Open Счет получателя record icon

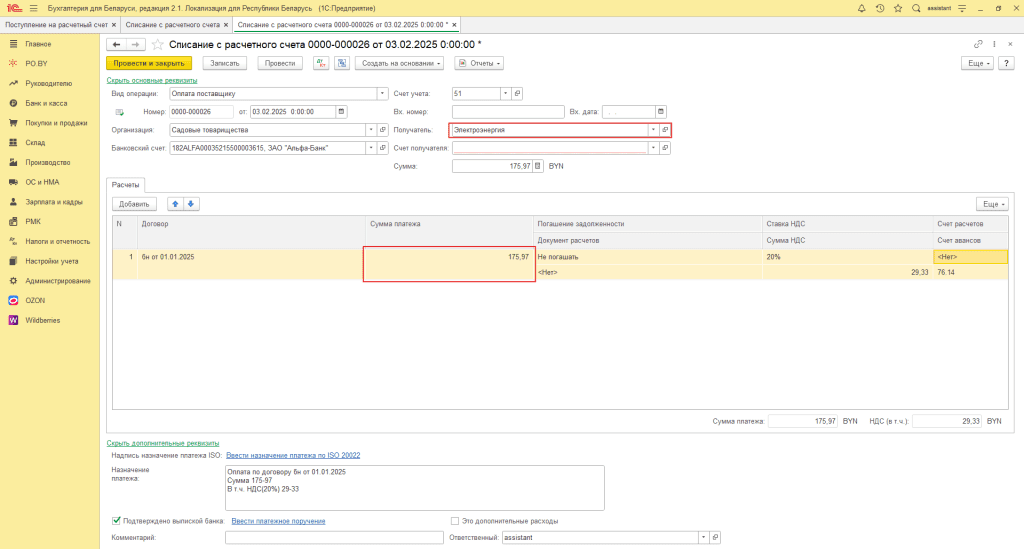665,148
